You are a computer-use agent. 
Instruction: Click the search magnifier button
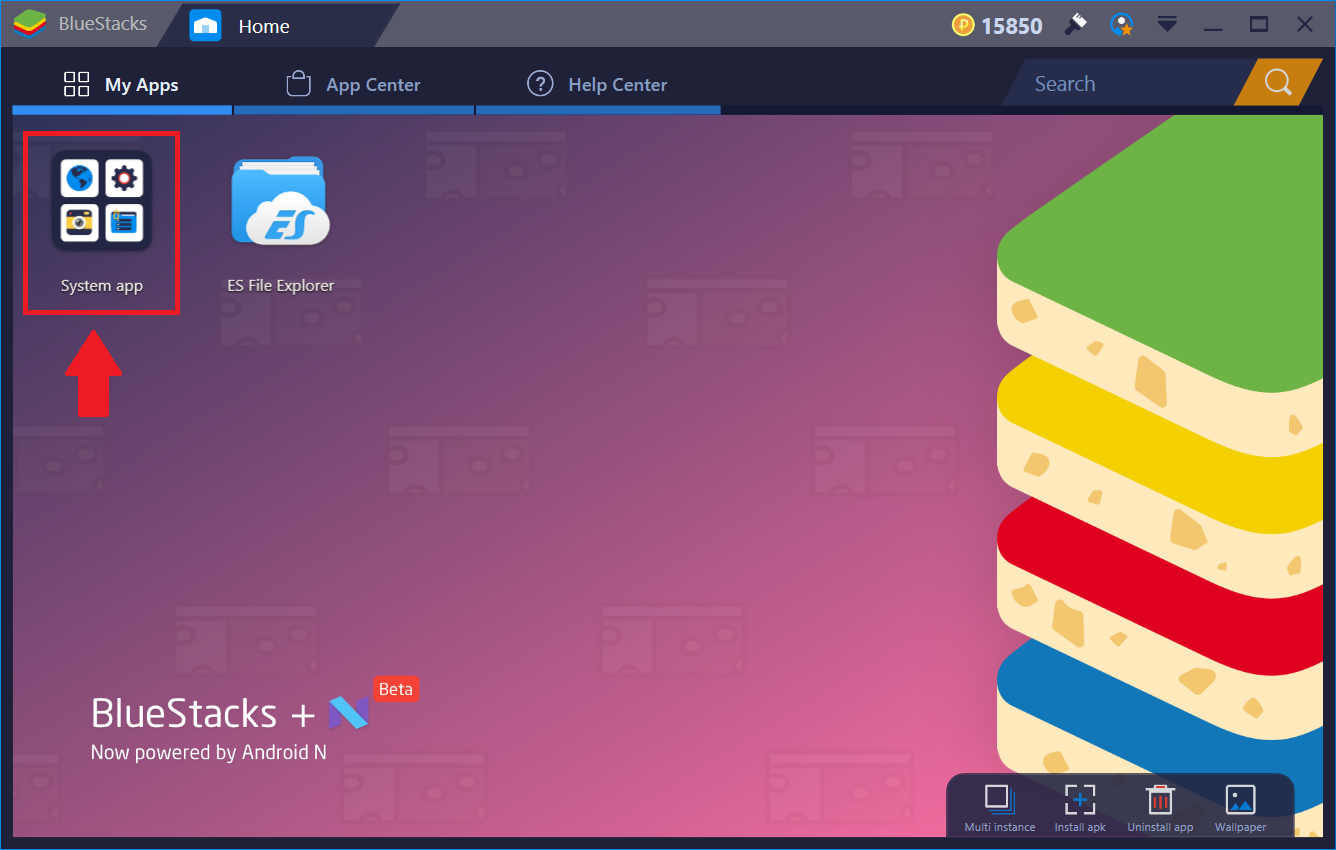point(1278,83)
